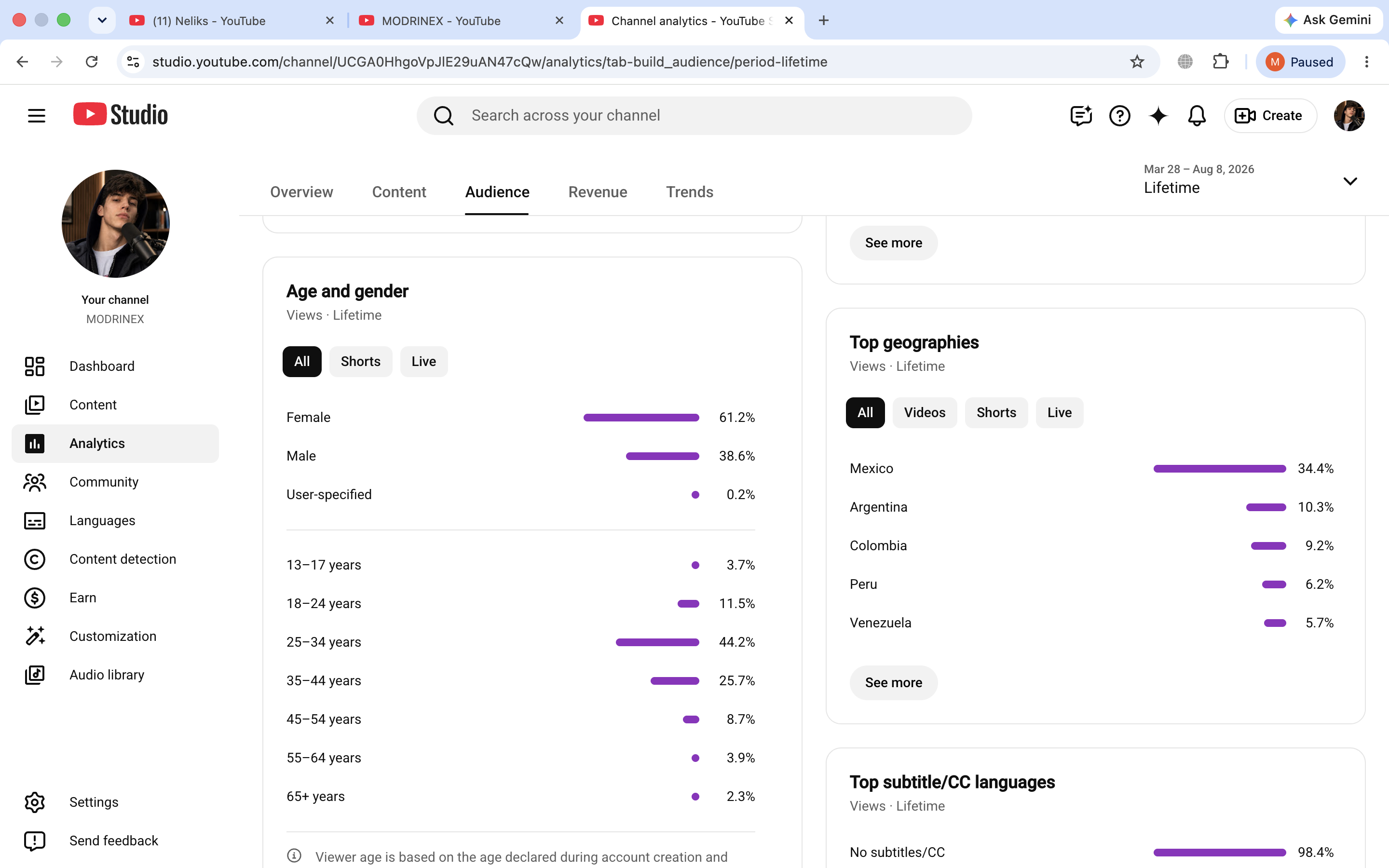Click Send feedback in the sidebar
The width and height of the screenshot is (1389, 868).
coord(115,841)
